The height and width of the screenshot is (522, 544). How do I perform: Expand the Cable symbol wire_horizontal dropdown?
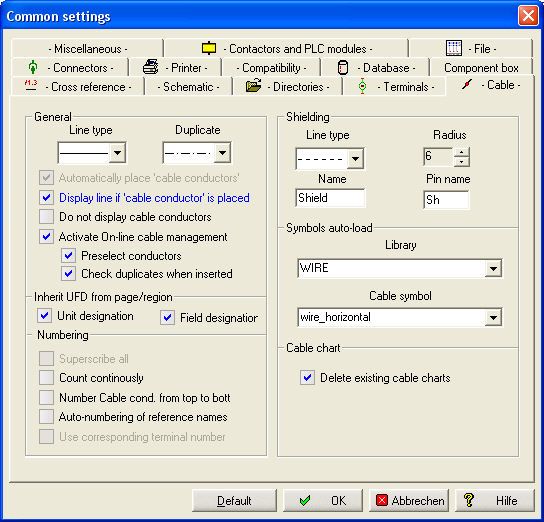493,317
